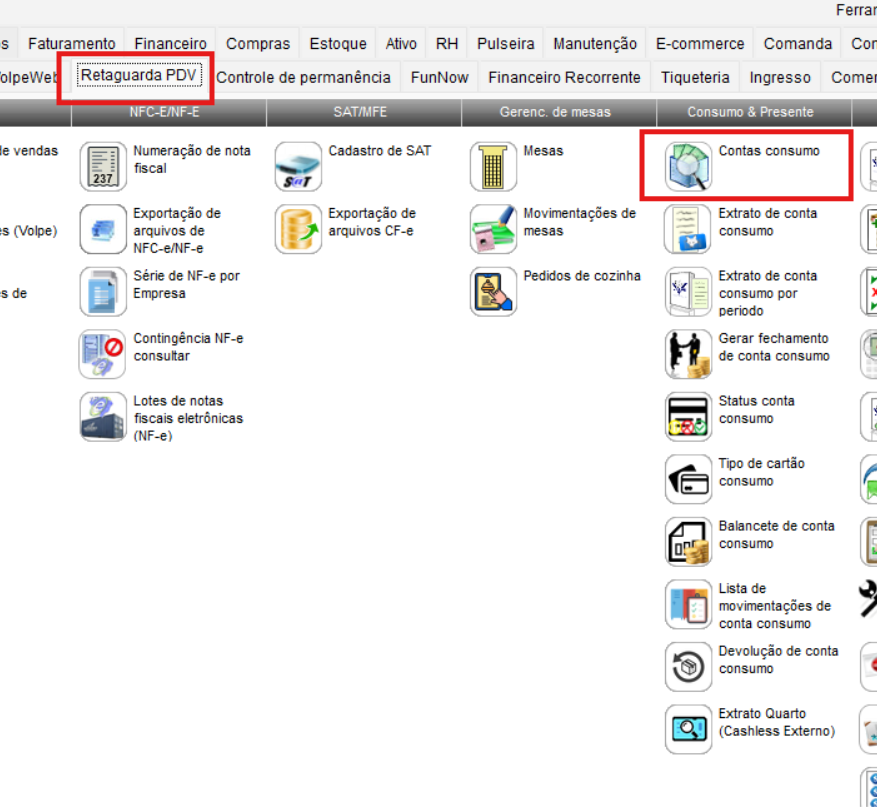
Task: Click the Devolução de conta consumo icon
Action: pyautogui.click(x=689, y=667)
